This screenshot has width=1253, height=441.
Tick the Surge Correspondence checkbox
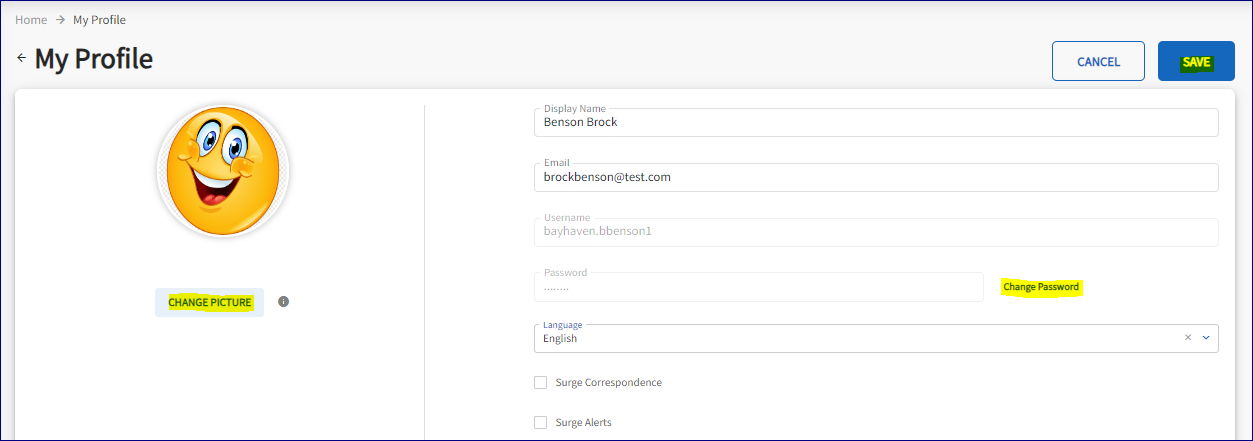click(x=541, y=382)
